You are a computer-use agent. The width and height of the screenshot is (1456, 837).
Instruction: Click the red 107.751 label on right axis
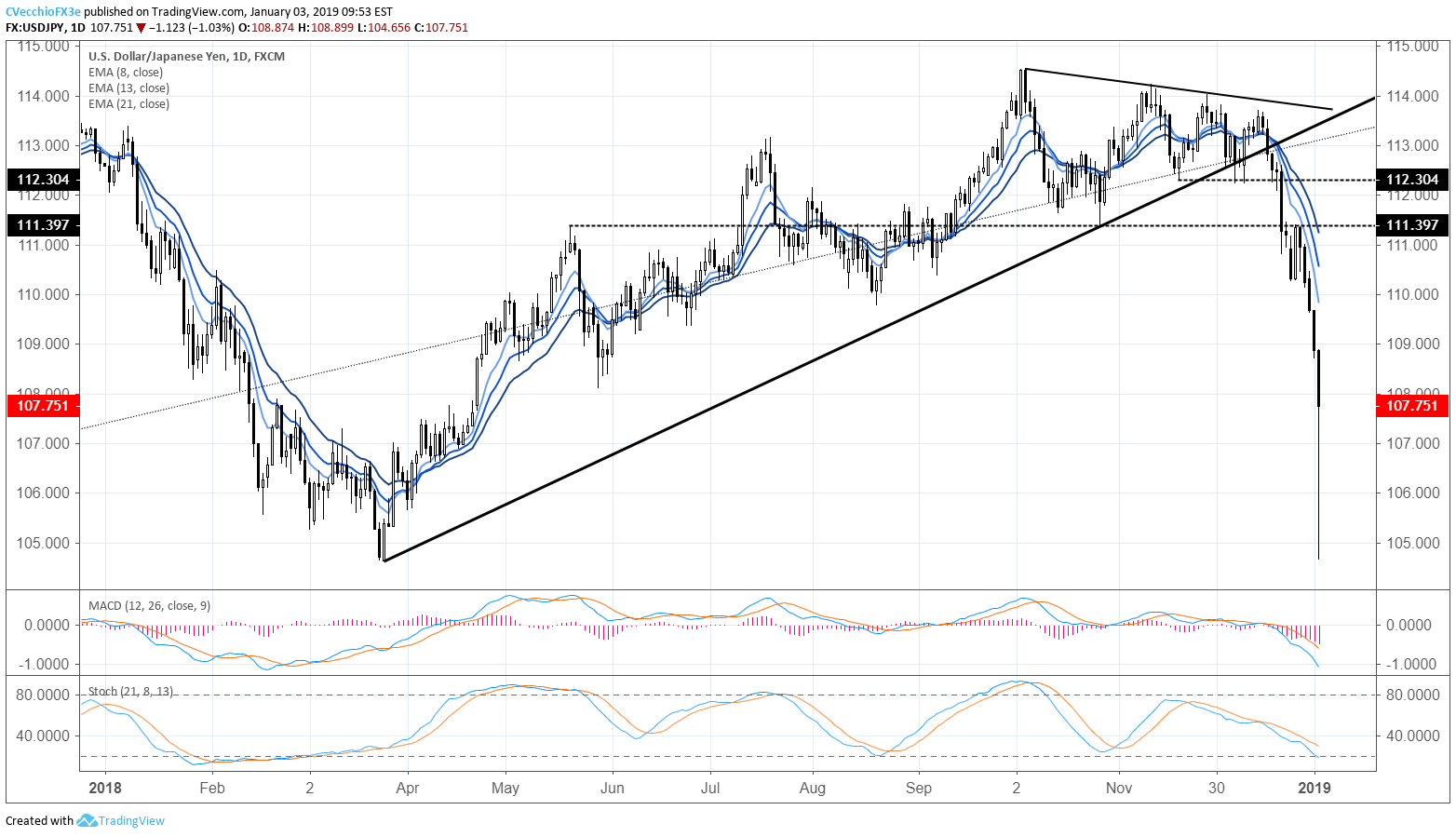(1412, 406)
